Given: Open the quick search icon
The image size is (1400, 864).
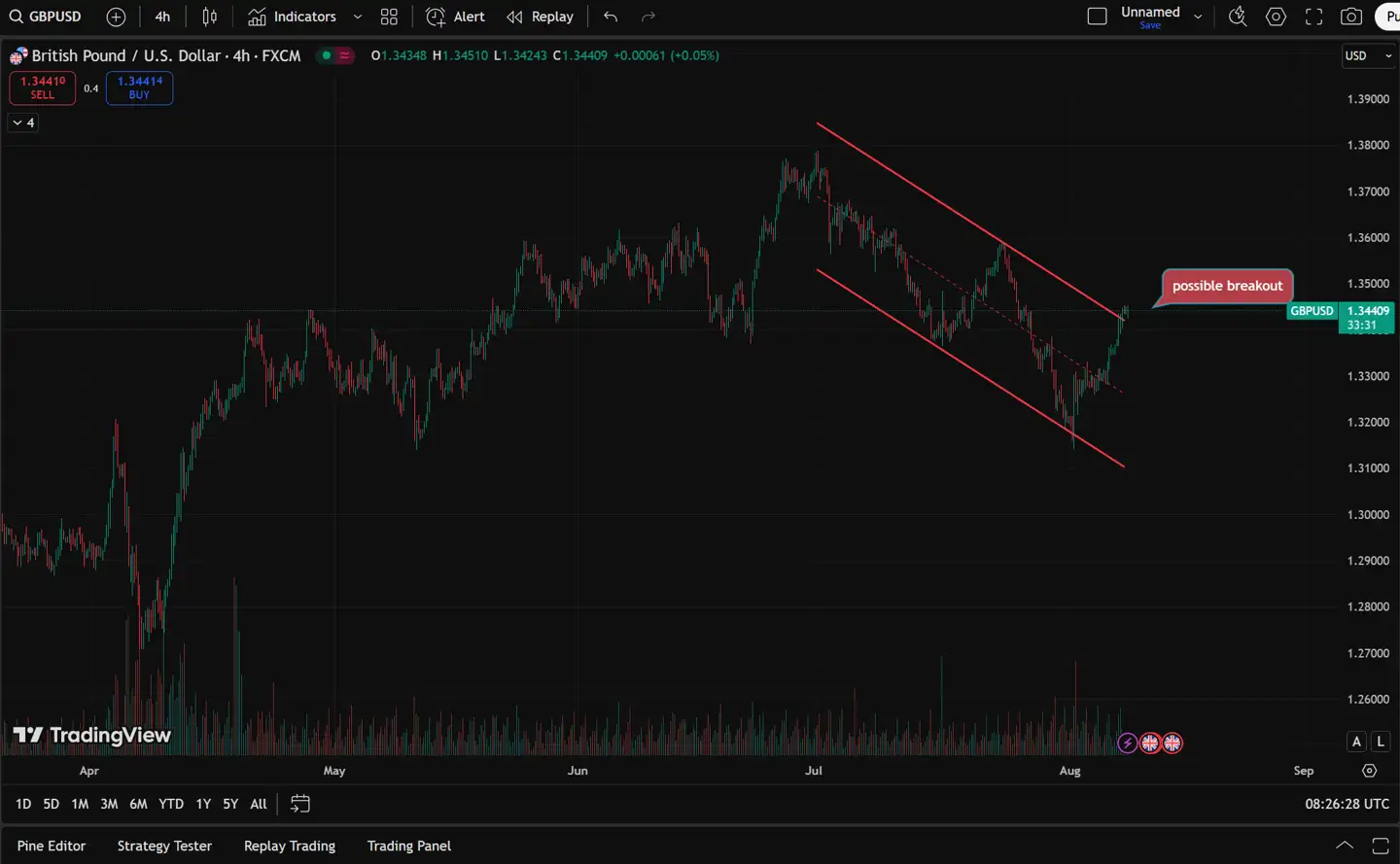Looking at the screenshot, I should (1238, 17).
